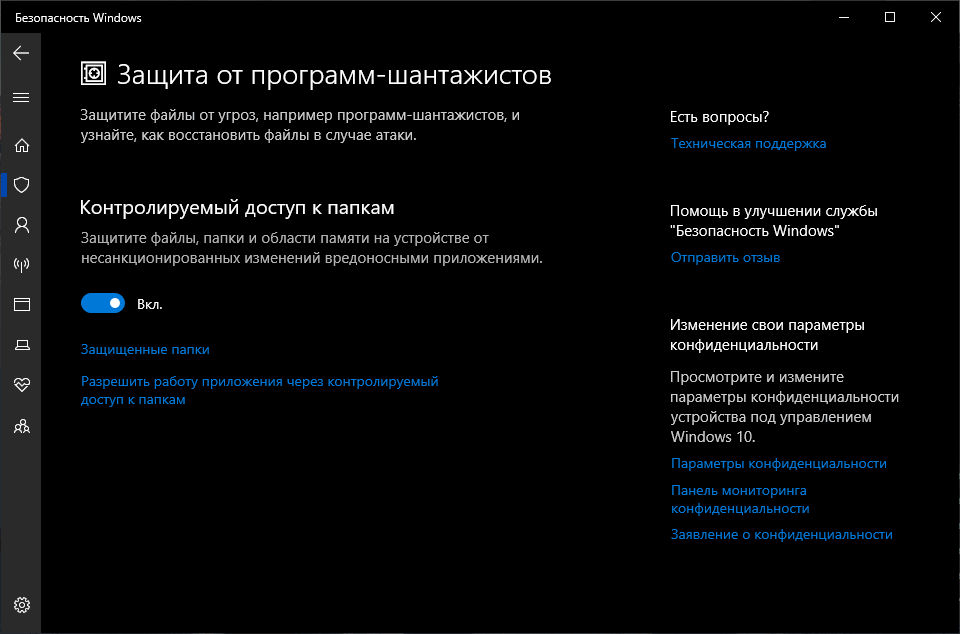
Task: Open Параметры конфиденциальности link
Action: tap(778, 464)
